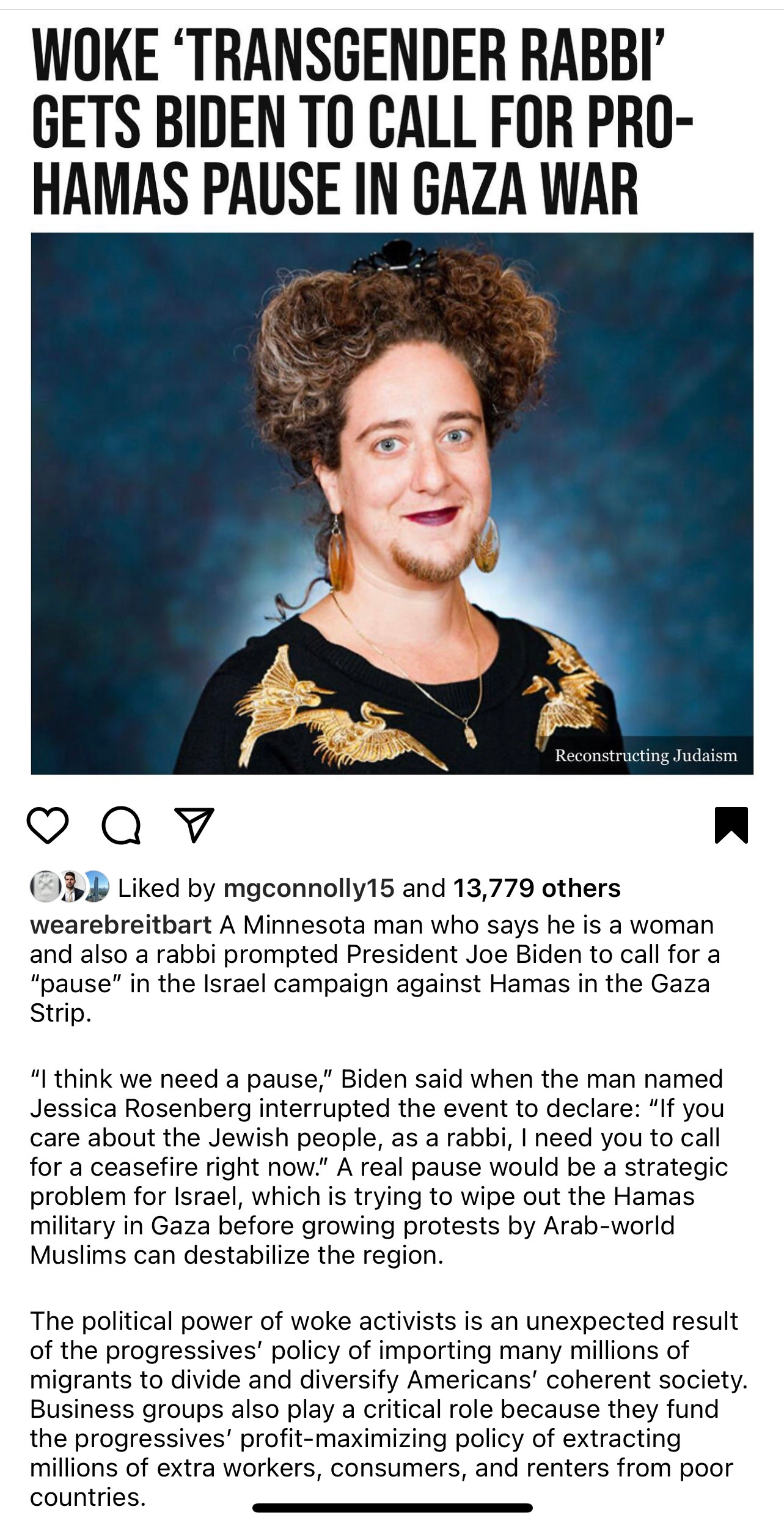Image resolution: width=784 pixels, height=1526 pixels.
Task: Share post using paper plane icon
Action: (x=194, y=825)
